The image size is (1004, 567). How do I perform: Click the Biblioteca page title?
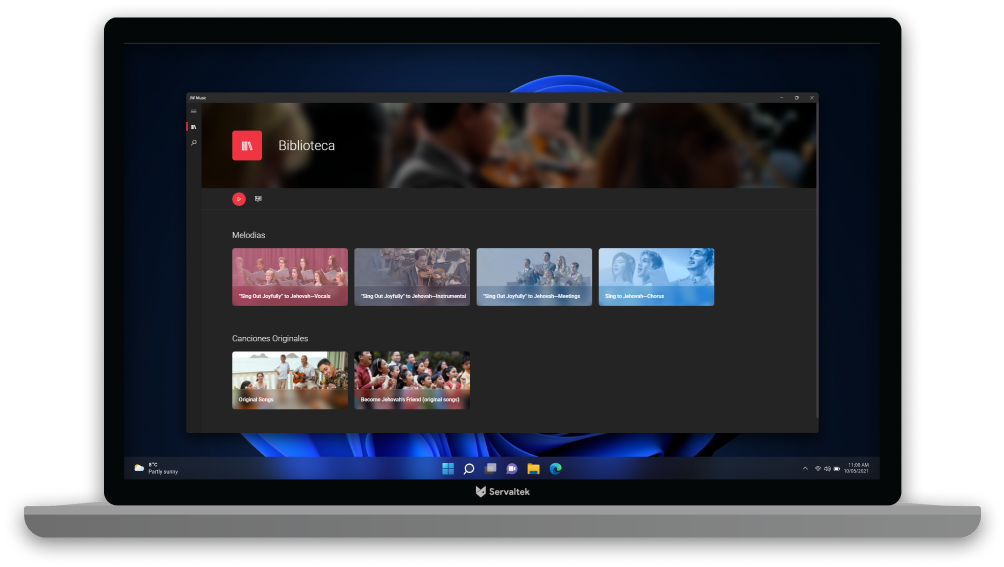click(307, 145)
